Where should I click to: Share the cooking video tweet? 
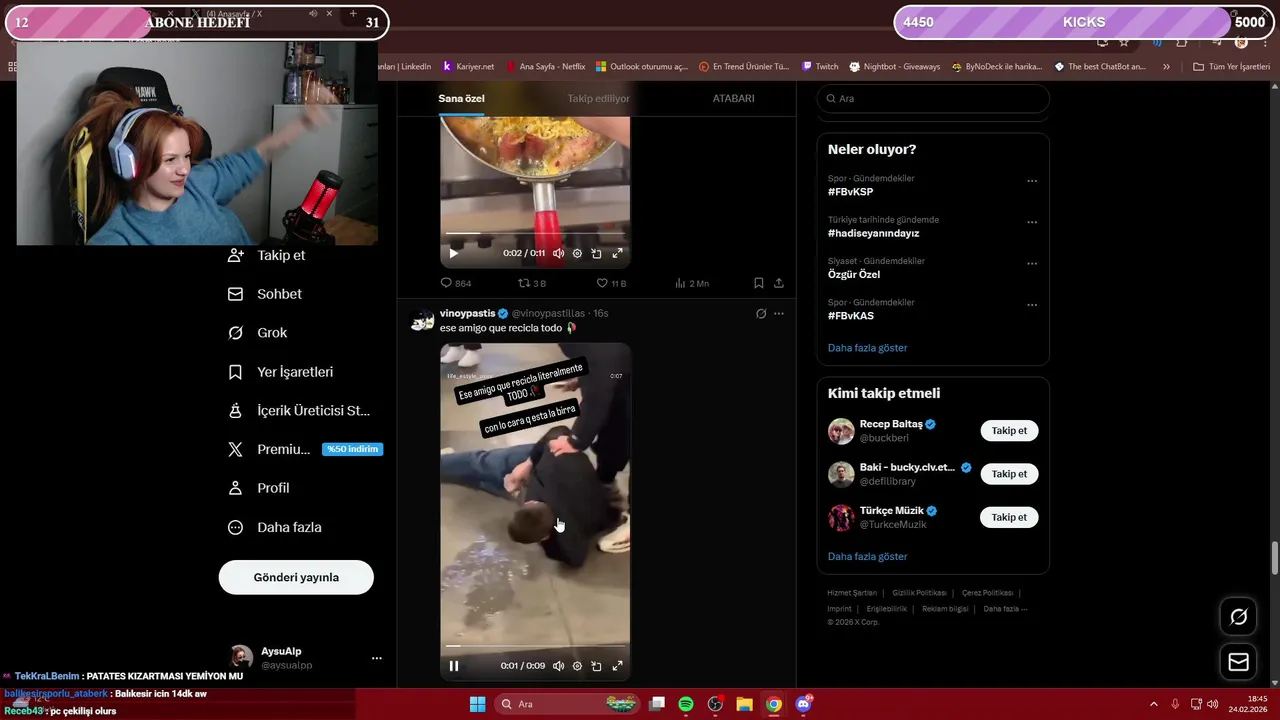(x=778, y=283)
